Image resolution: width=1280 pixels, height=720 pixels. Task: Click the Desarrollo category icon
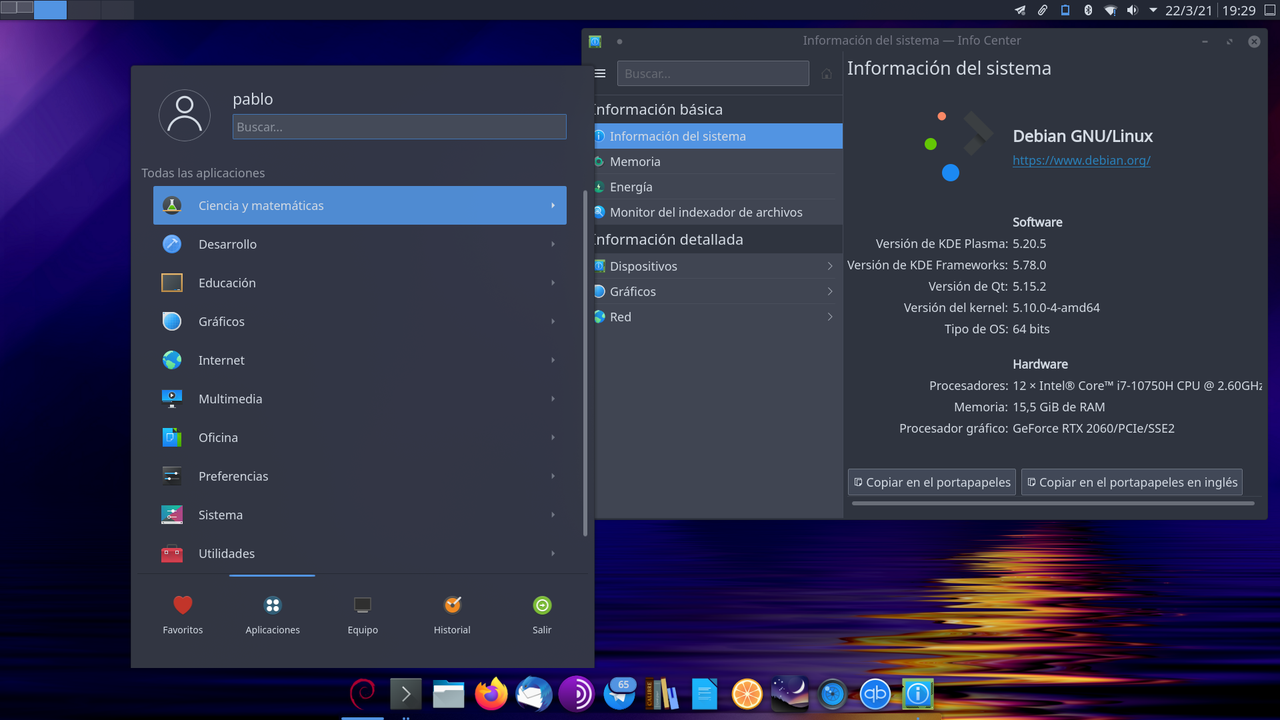coord(172,244)
